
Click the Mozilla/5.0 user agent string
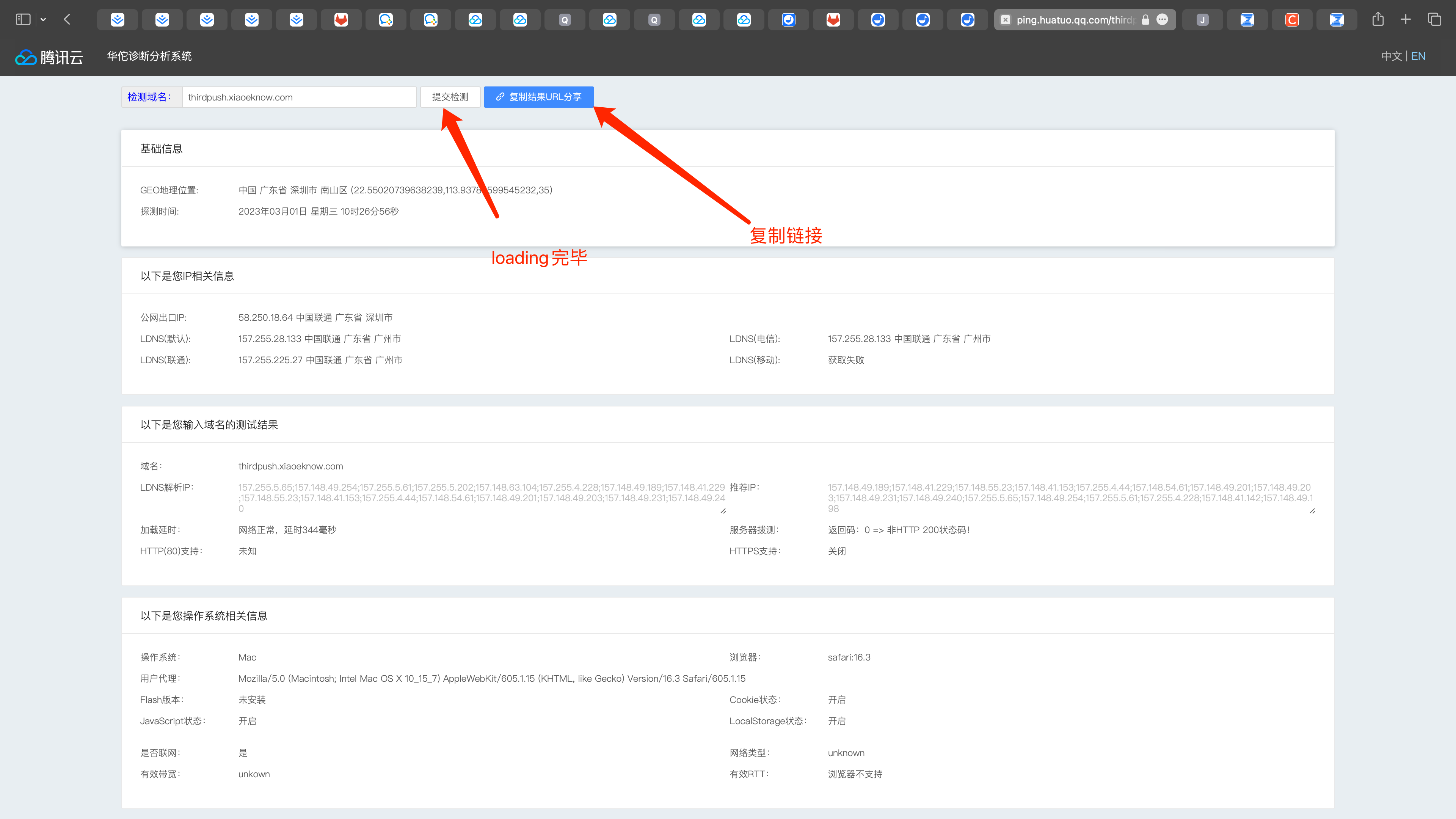tap(492, 678)
